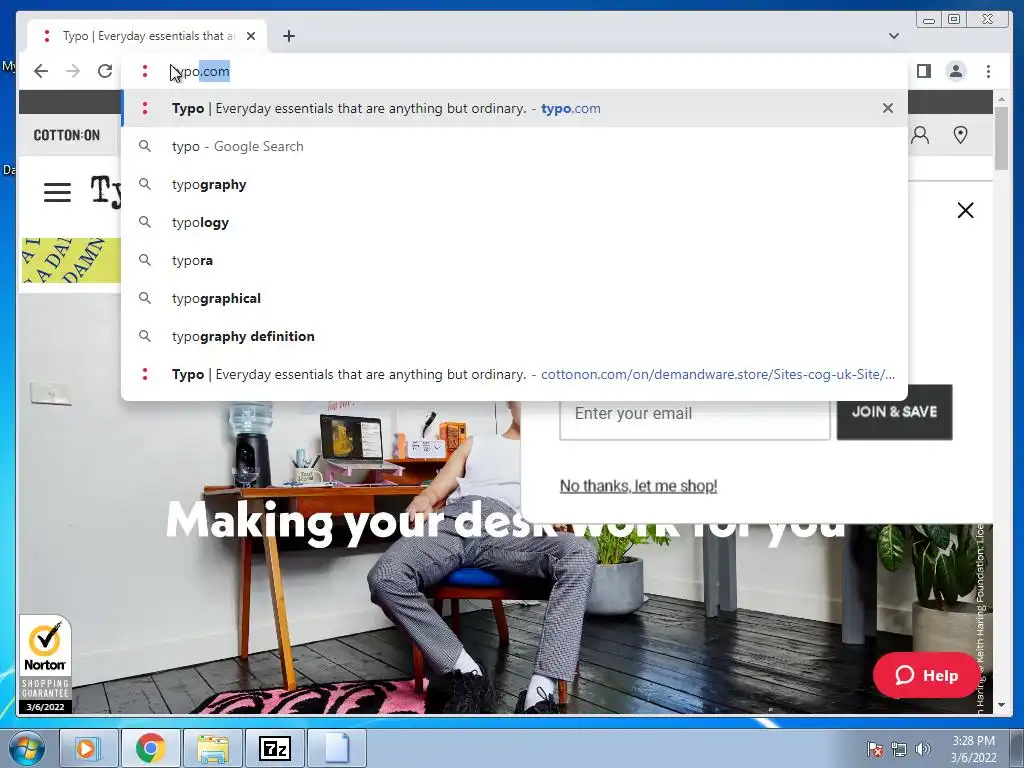Open 7-Zip from the taskbar
Image resolution: width=1024 pixels, height=768 pixels.
274,748
